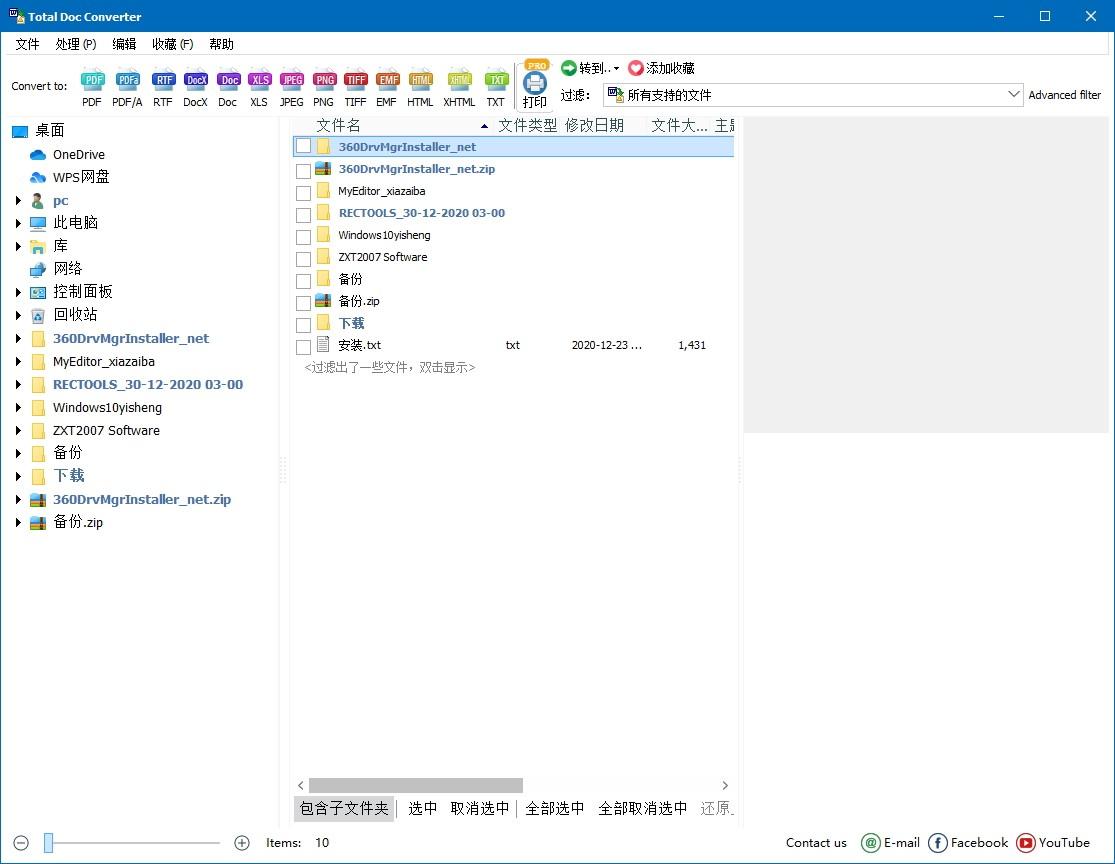
Task: Expand 库 libraries node
Action: [x=18, y=246]
